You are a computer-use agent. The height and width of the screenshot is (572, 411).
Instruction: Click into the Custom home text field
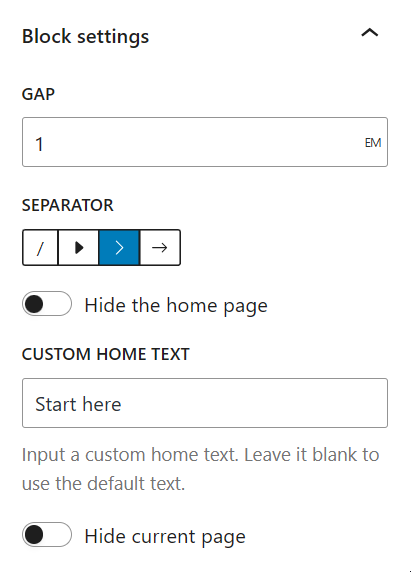tap(205, 403)
